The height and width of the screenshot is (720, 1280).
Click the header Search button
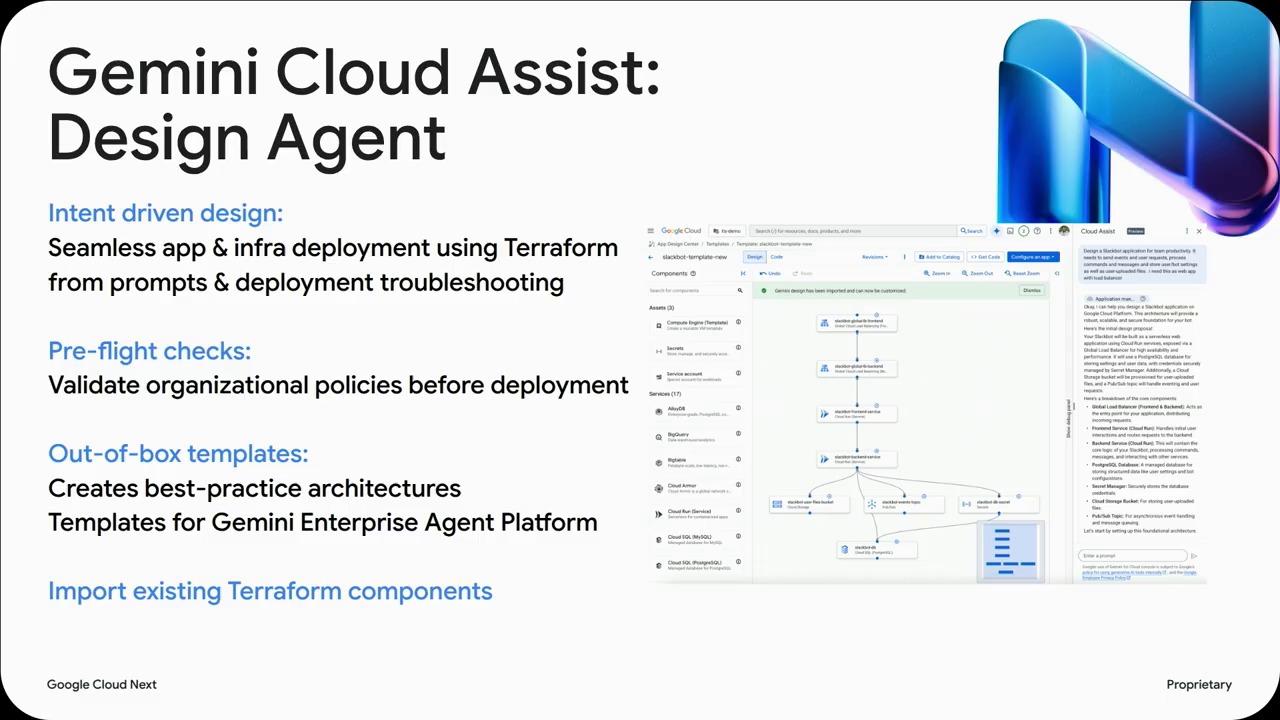pyautogui.click(x=973, y=231)
